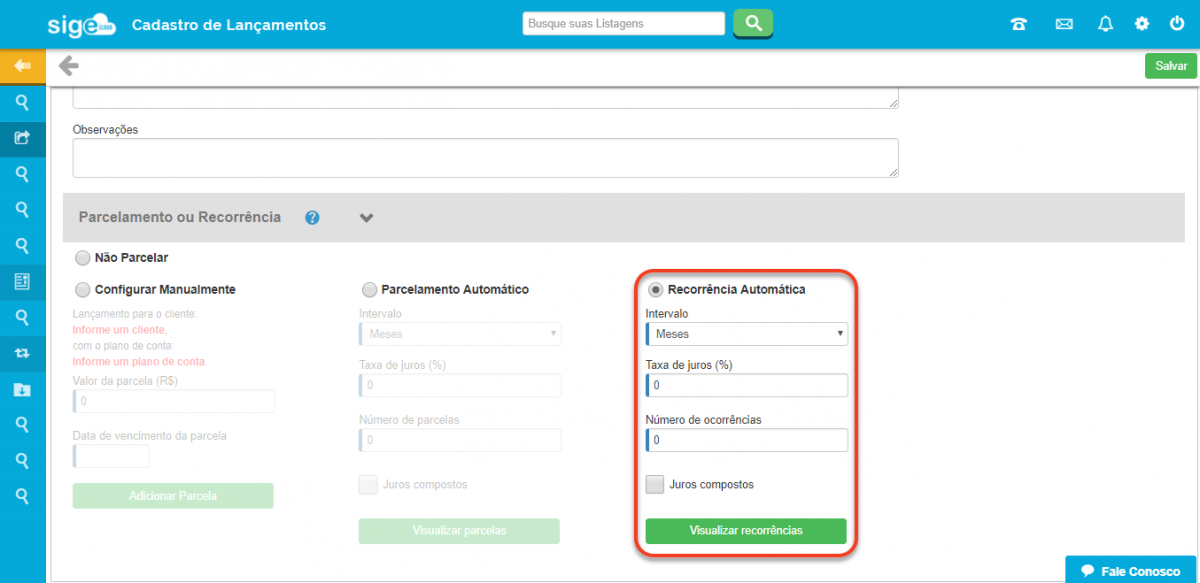Open the share/export icon in the sidebar
1200x583 pixels.
pos(22,138)
